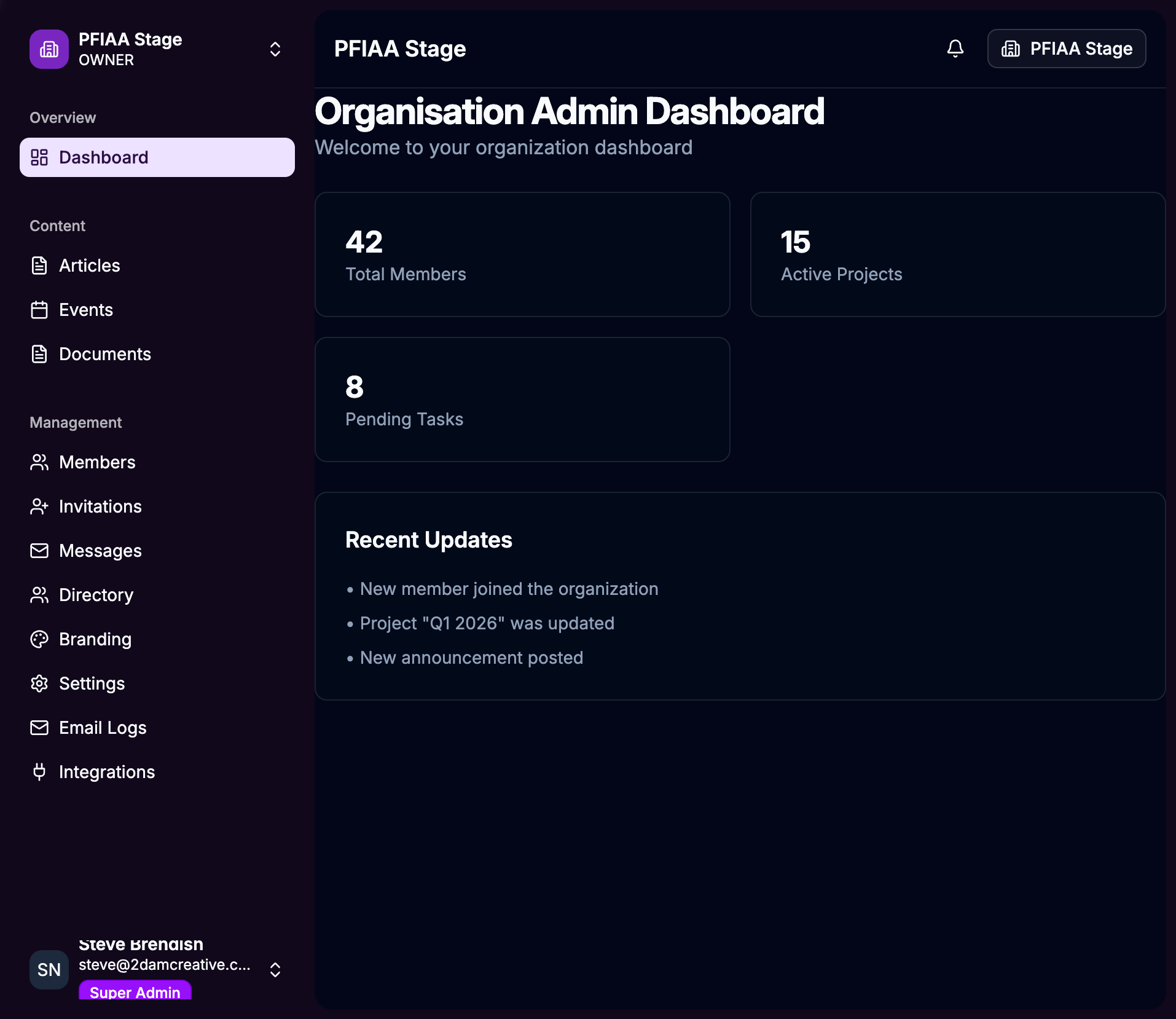Image resolution: width=1176 pixels, height=1019 pixels.
Task: Open the notifications bell
Action: point(955,49)
